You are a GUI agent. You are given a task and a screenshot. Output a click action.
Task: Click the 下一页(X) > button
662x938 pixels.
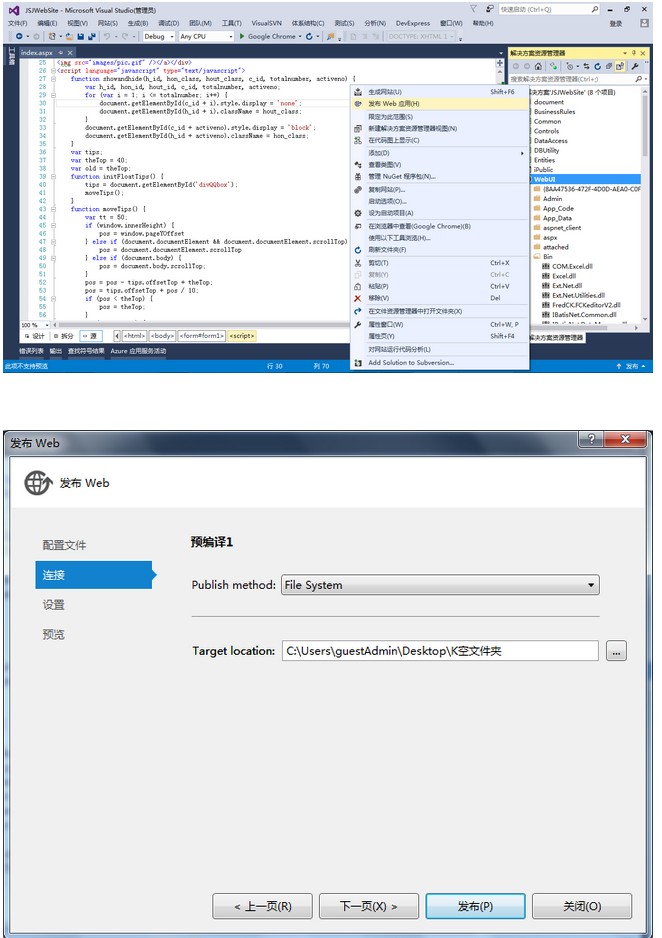[x=368, y=906]
